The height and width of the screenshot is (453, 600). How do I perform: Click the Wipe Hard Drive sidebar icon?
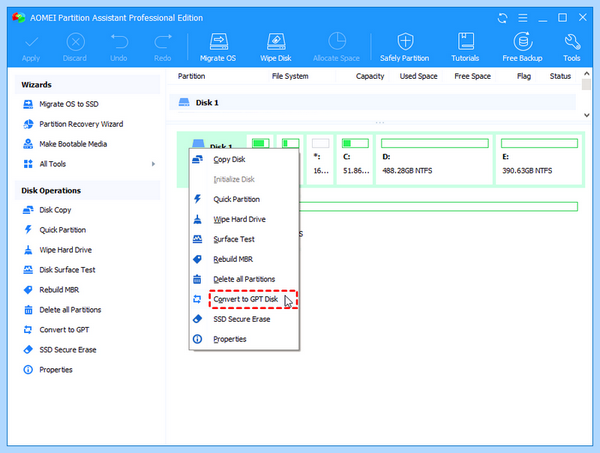28,250
